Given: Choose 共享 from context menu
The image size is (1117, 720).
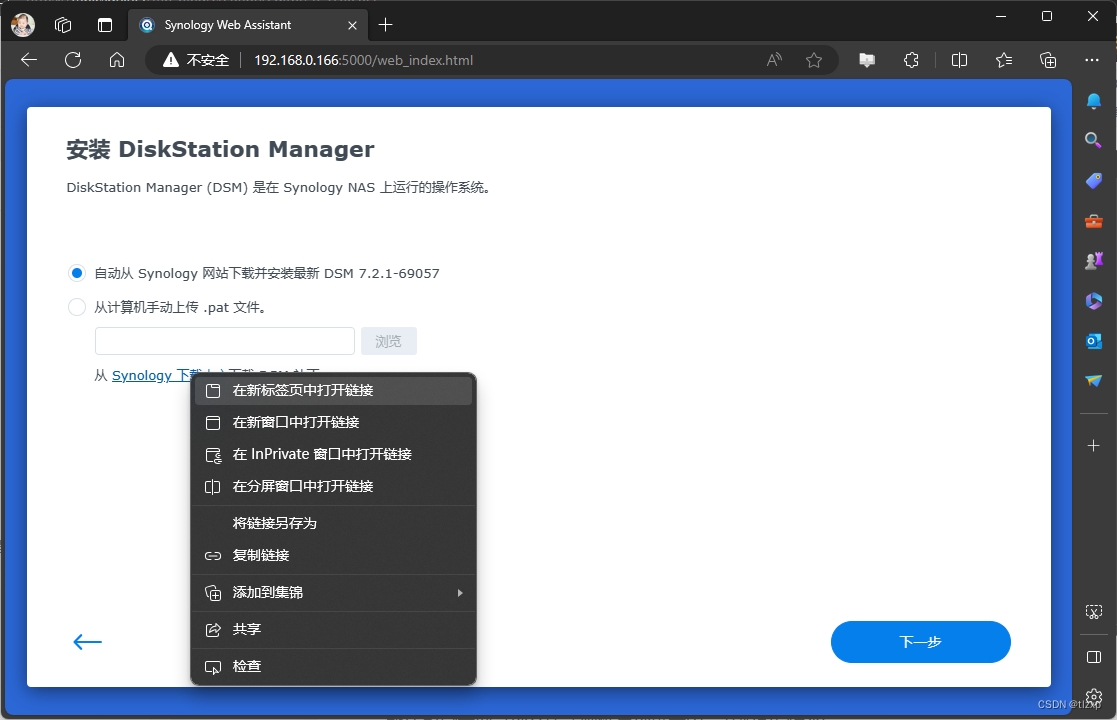Looking at the screenshot, I should click(333, 630).
